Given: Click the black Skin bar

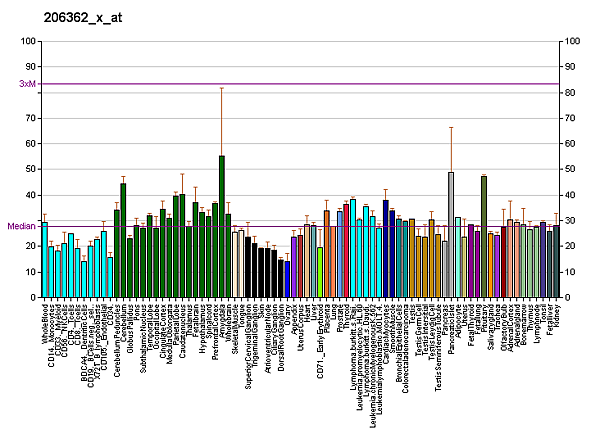Looking at the screenshot, I should pos(261,273).
